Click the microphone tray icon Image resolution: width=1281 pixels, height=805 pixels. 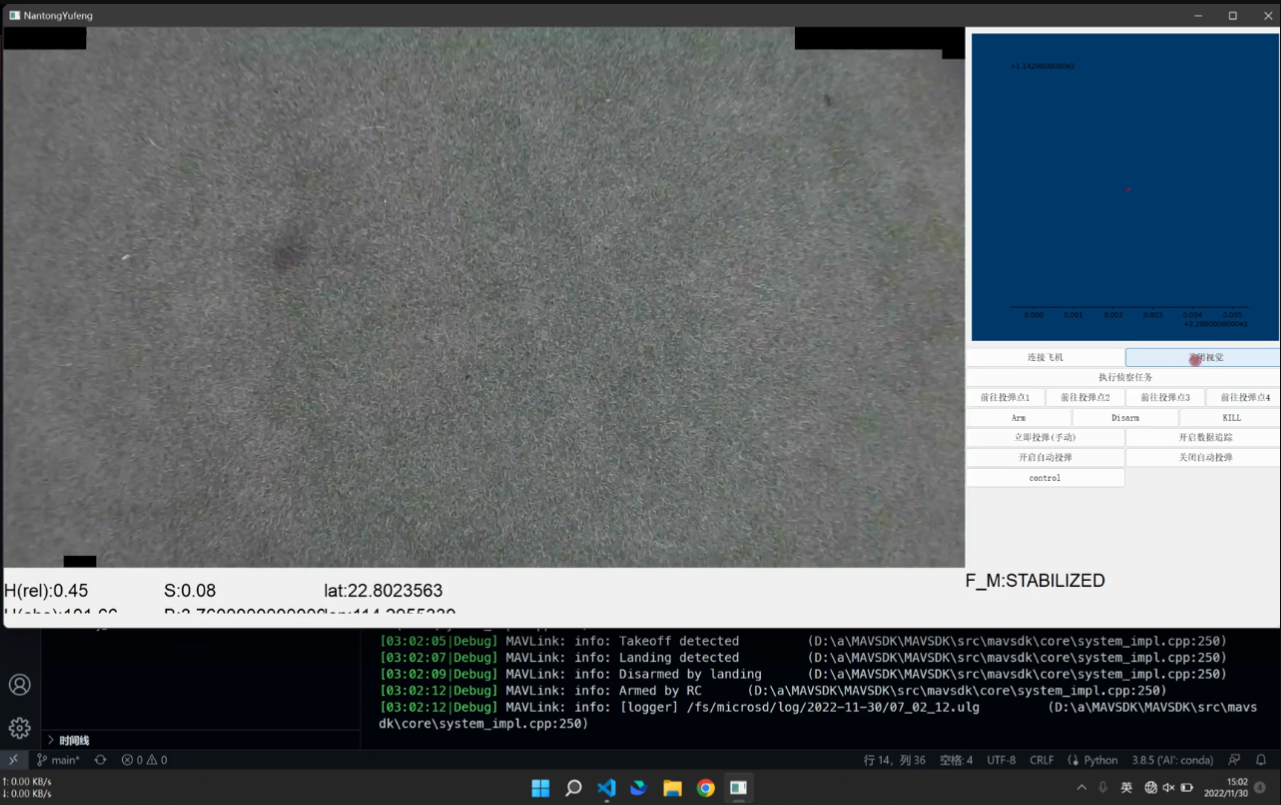1103,788
